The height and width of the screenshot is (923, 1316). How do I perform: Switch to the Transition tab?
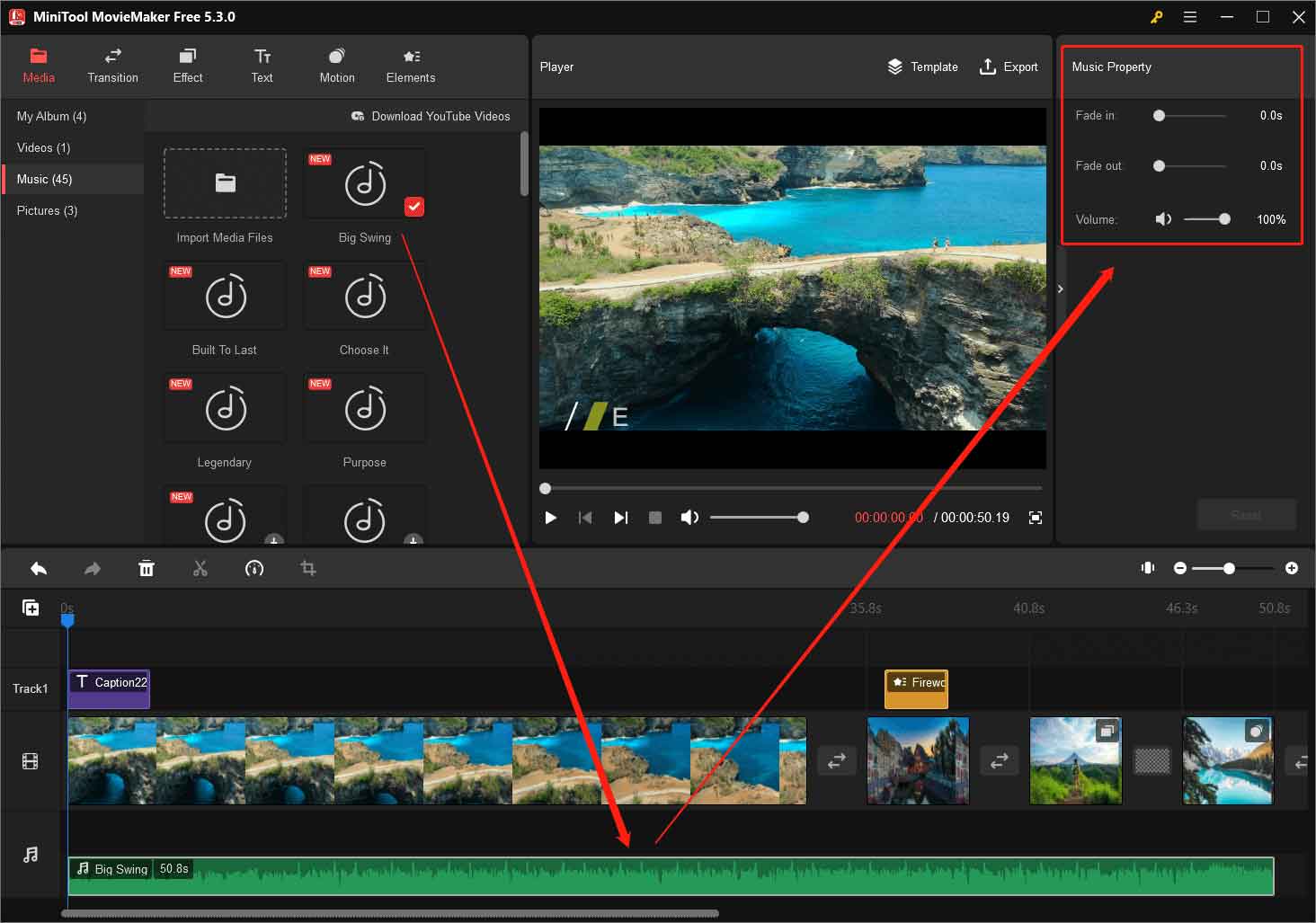tap(113, 67)
